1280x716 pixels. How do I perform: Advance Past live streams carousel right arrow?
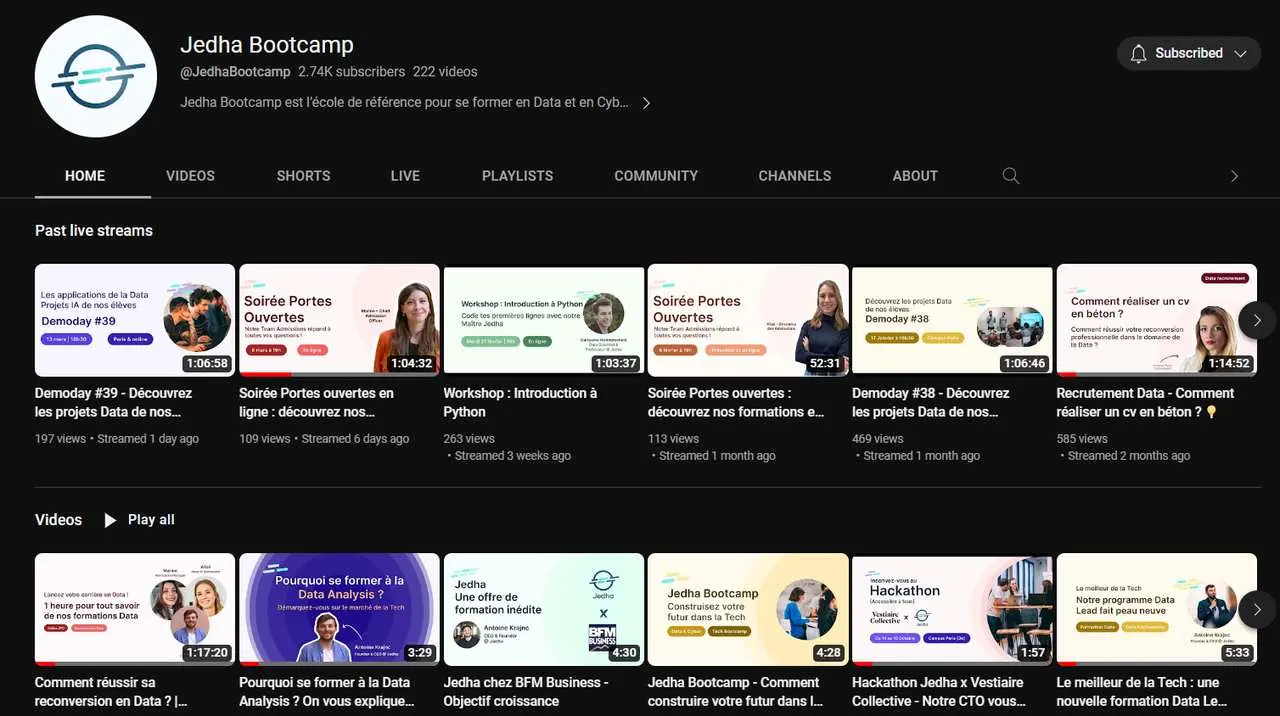point(1257,320)
